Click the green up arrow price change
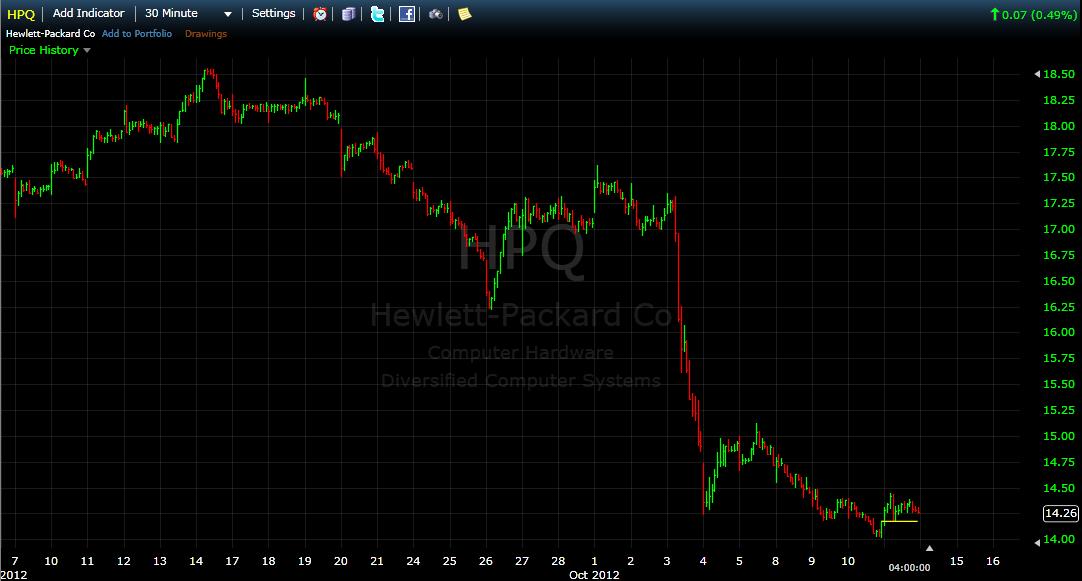The height and width of the screenshot is (581, 1082). point(994,14)
